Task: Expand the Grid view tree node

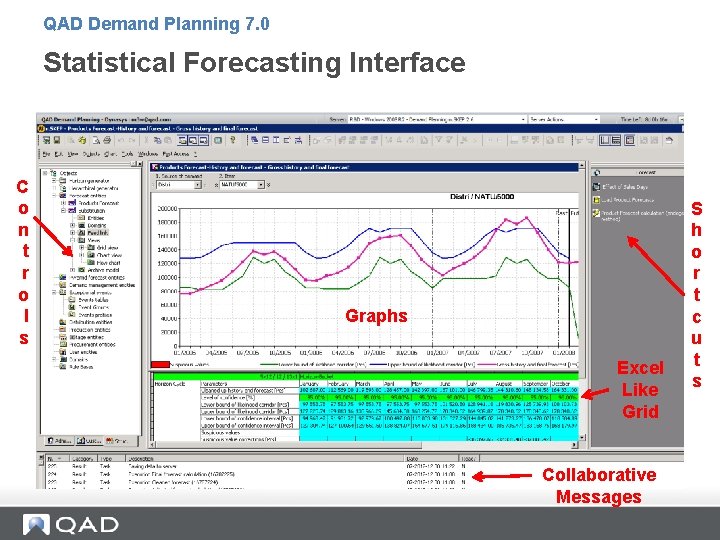Action: pyautogui.click(x=82, y=248)
